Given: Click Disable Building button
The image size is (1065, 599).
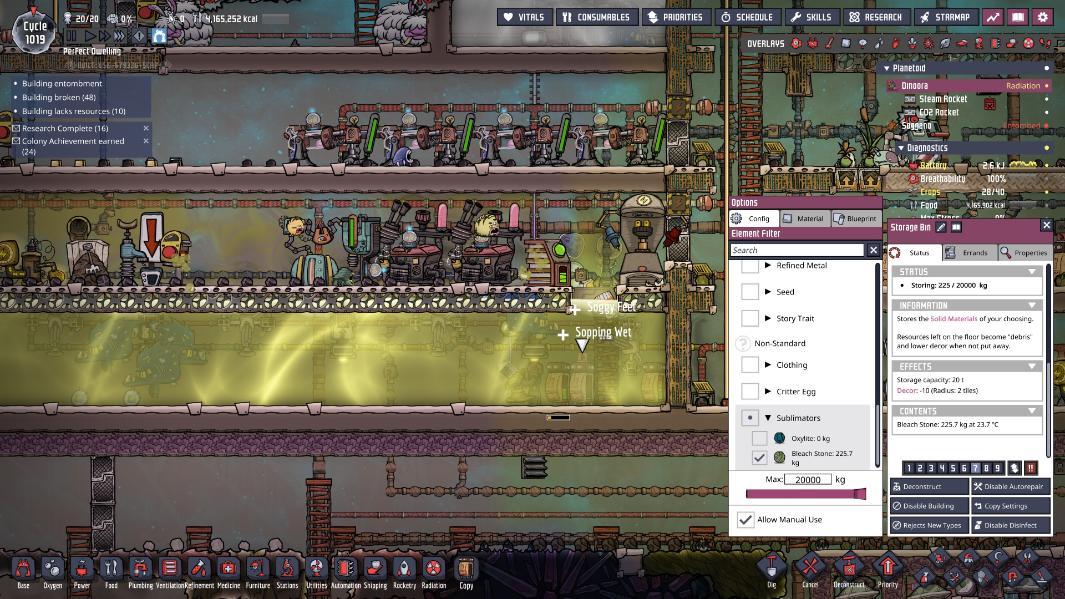Looking at the screenshot, I should [x=929, y=506].
